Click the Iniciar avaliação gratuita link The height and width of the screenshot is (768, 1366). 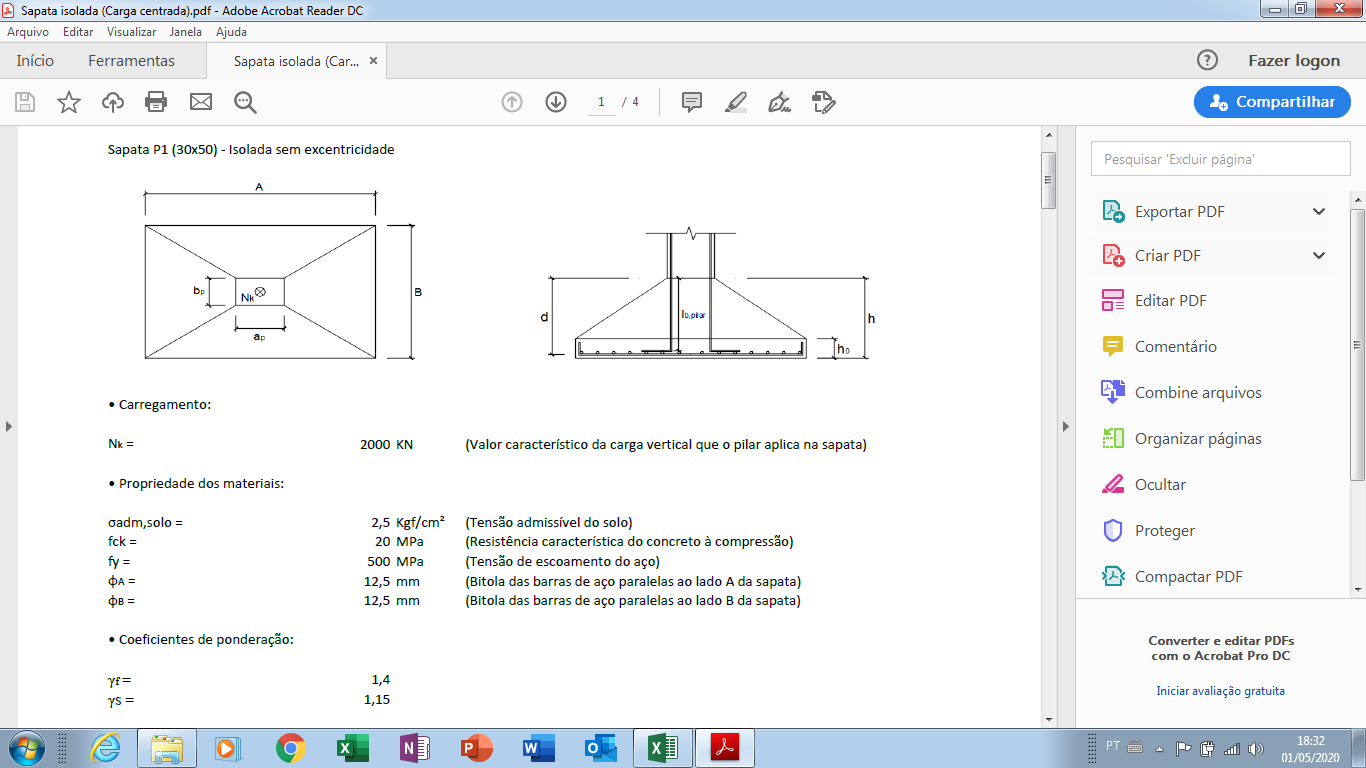[x=1220, y=691]
